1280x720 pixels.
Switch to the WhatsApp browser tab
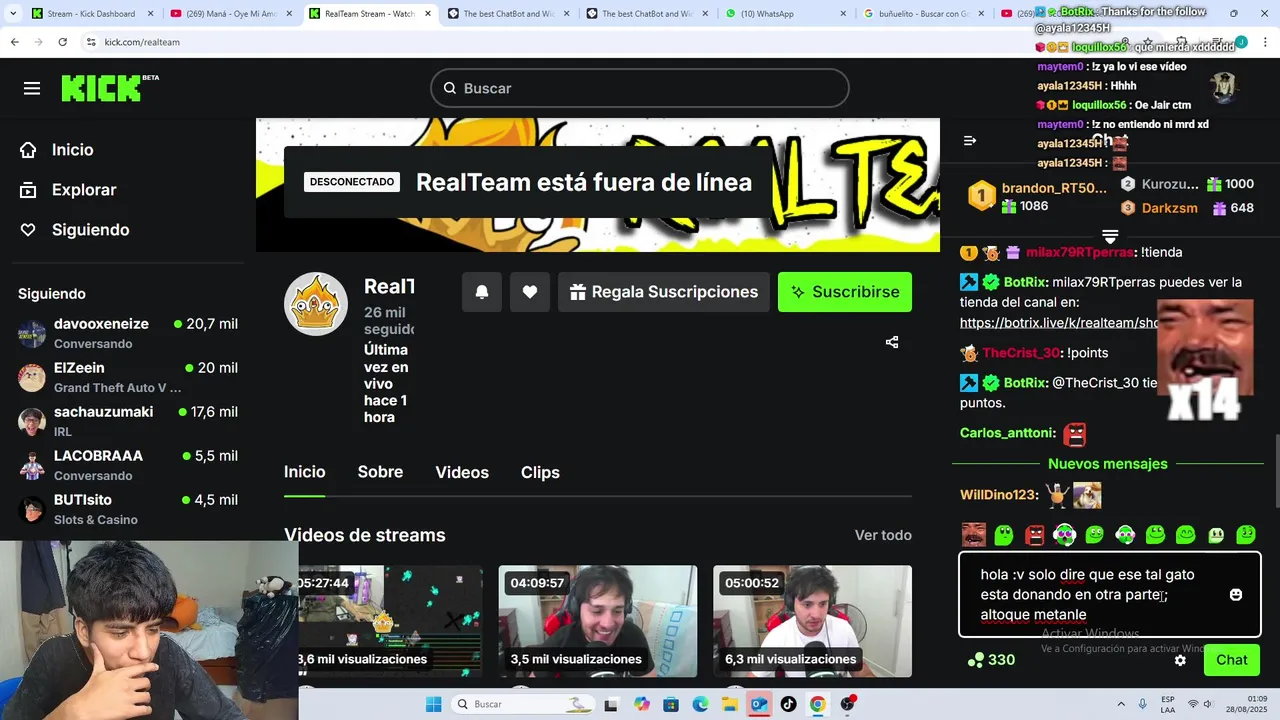pos(785,14)
